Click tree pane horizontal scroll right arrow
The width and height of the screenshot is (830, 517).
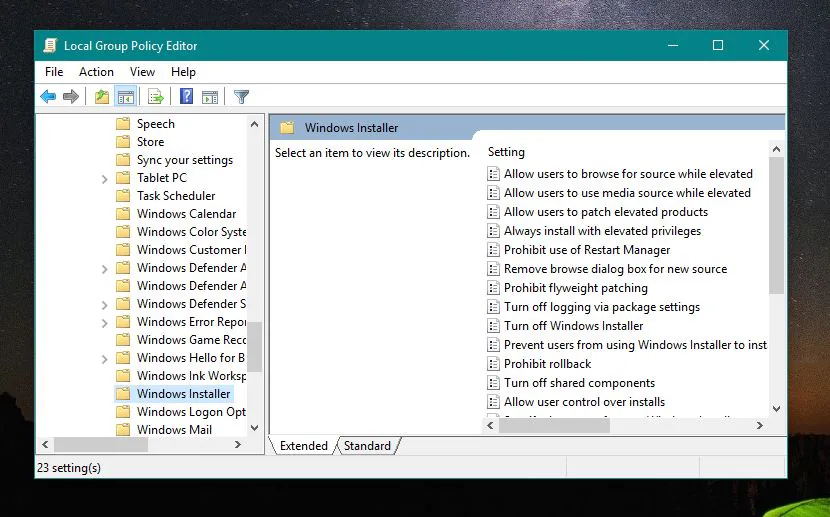[238, 445]
